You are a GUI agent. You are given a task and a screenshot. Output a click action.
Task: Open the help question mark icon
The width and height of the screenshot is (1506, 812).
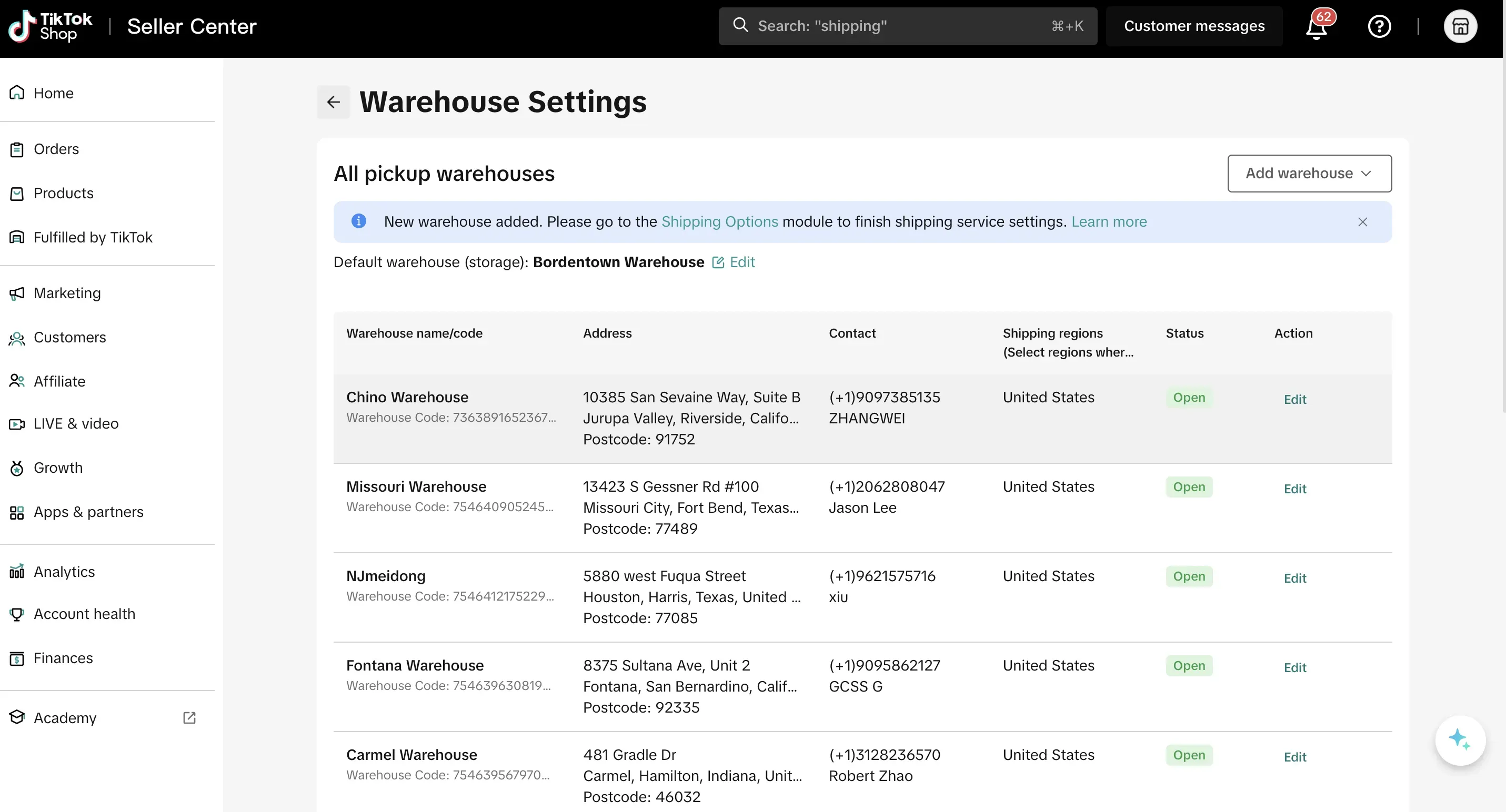tap(1379, 26)
